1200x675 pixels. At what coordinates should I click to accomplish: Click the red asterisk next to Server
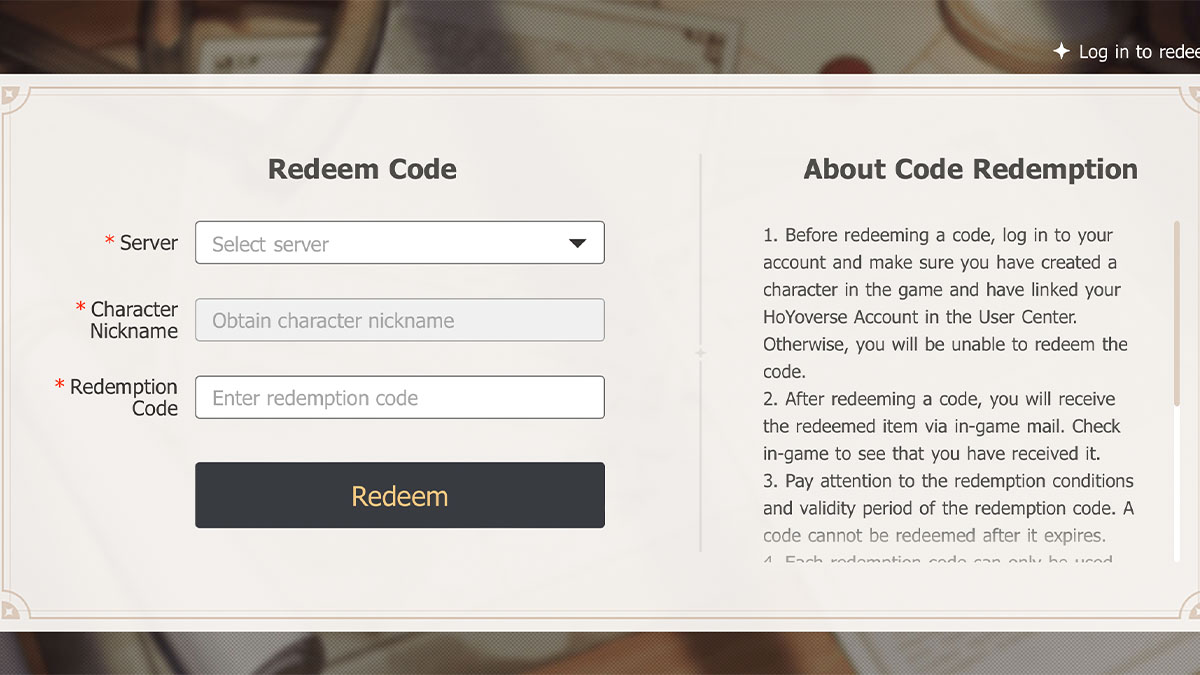[110, 242]
